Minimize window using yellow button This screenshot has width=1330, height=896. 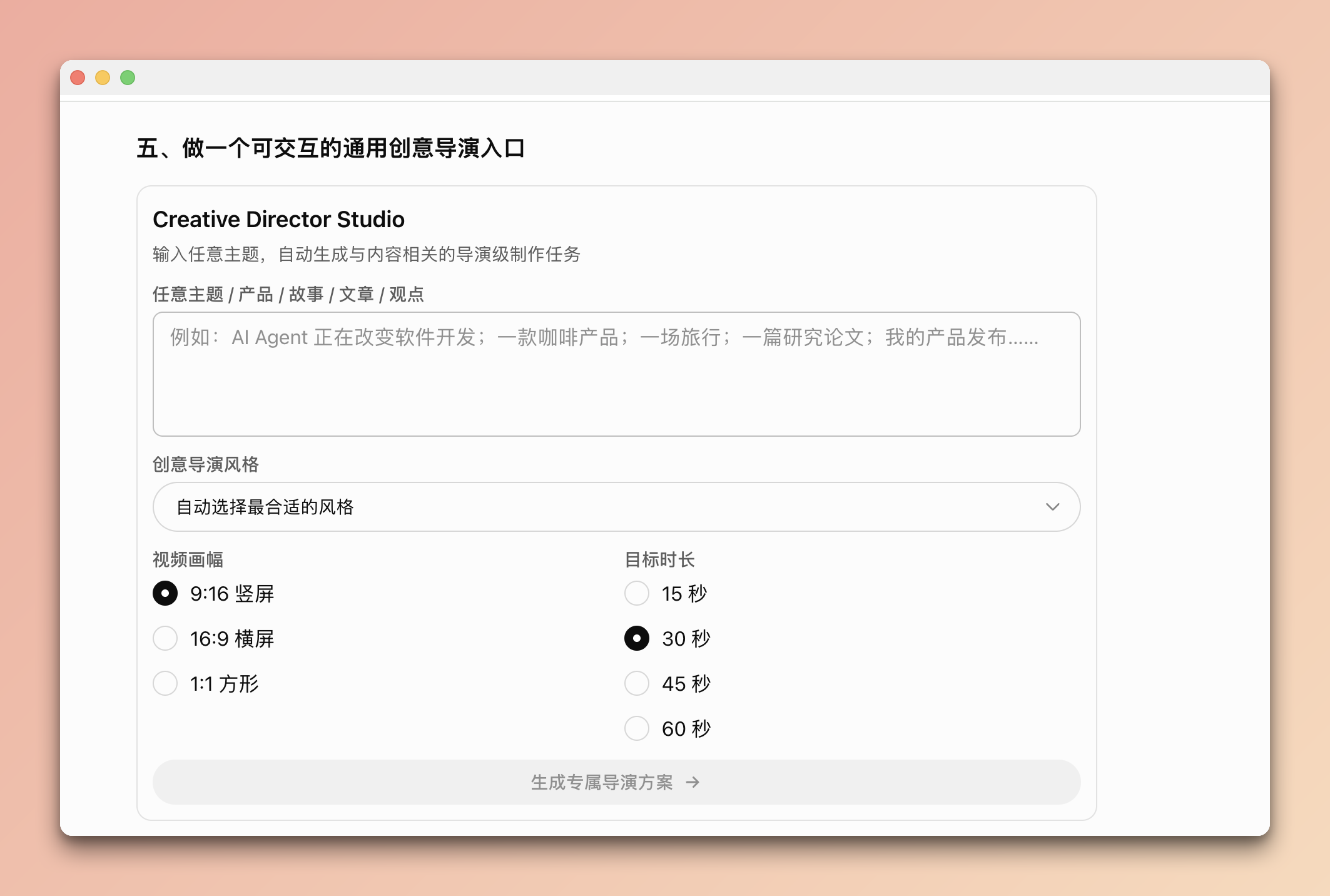(103, 78)
